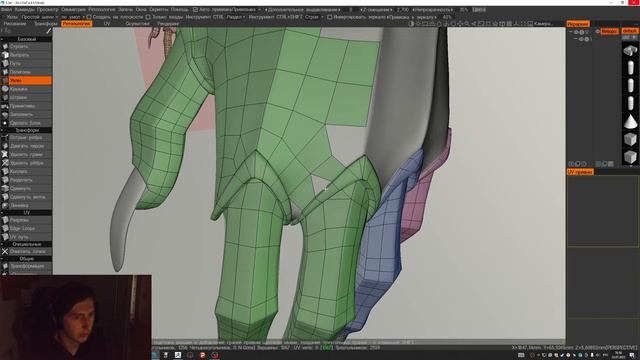This screenshot has width=640, height=360.
Task: Open the Симметрия menu
Action: [73, 9]
